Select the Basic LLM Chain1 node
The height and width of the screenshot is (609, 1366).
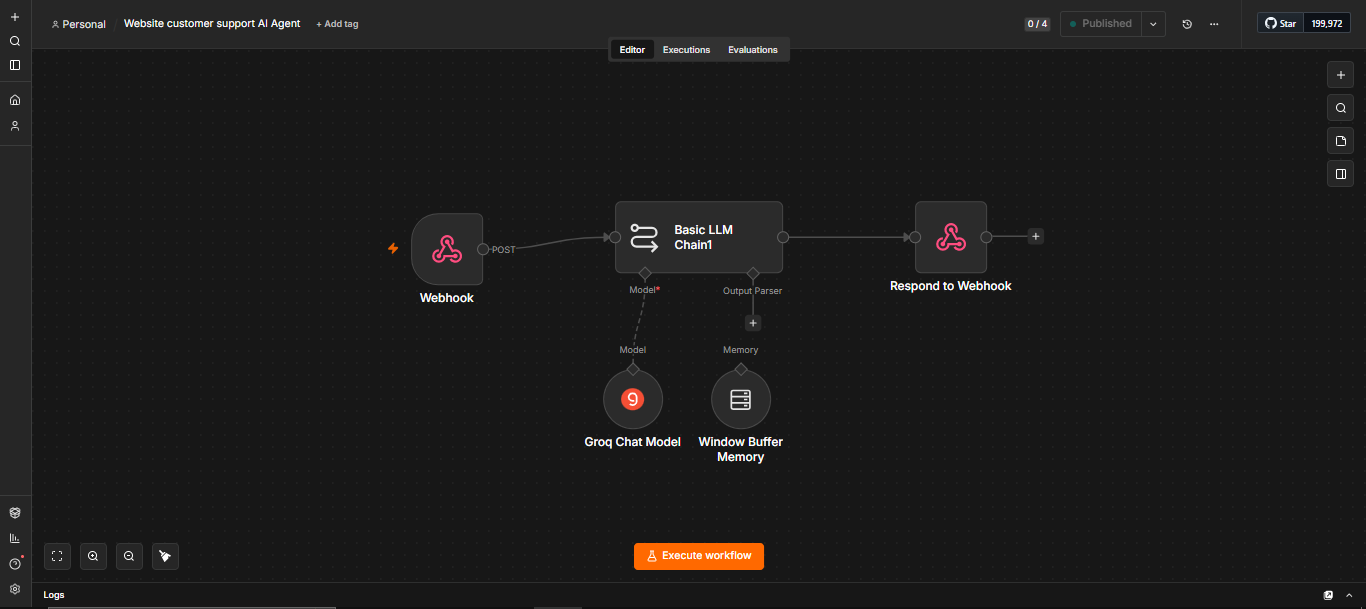(699, 237)
